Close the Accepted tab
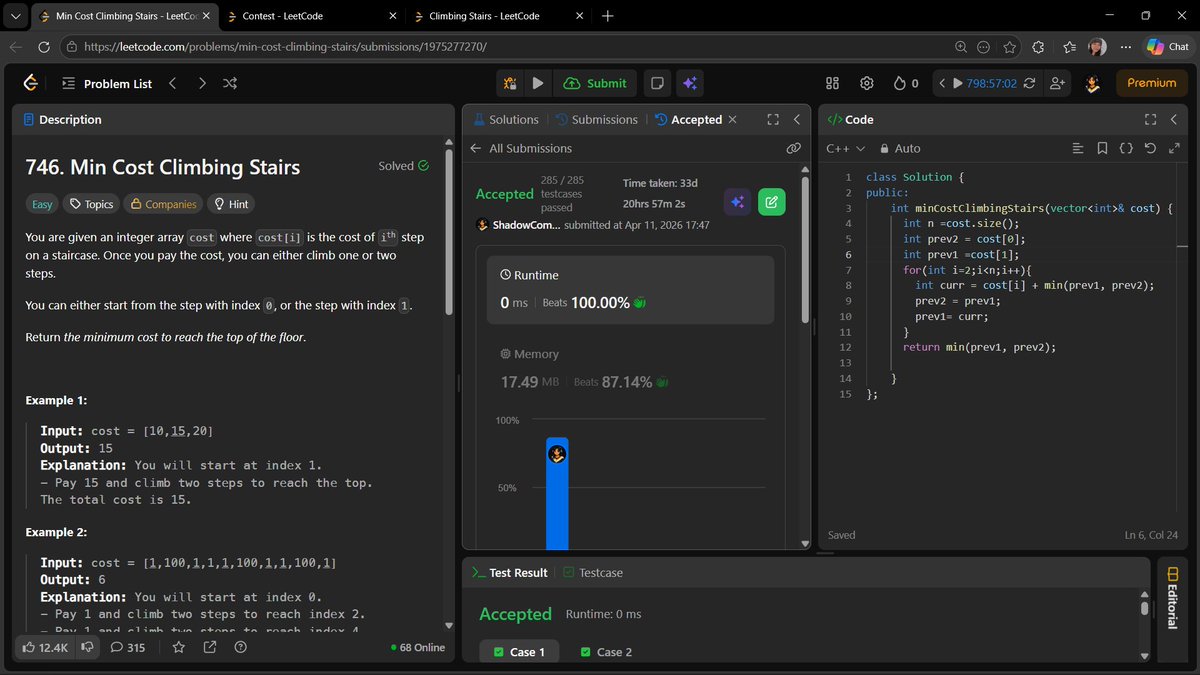 point(732,119)
